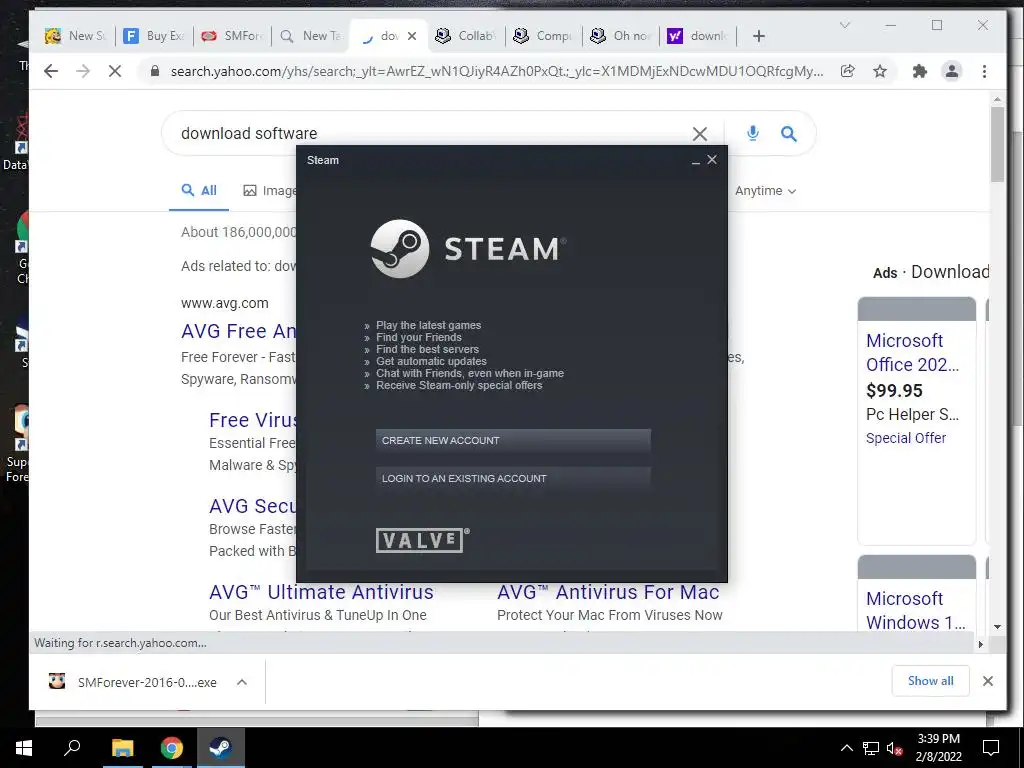Click page vertical scrollbar thumb
Viewport: 1024px width, 768px height.
tap(997, 144)
